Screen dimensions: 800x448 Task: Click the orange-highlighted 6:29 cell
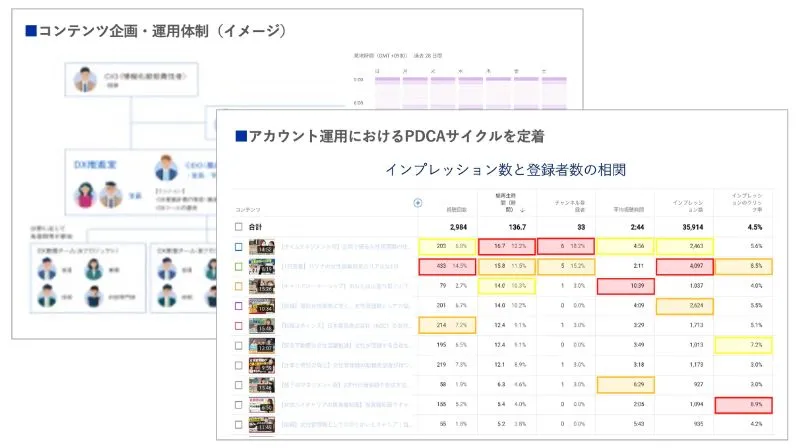pos(626,385)
